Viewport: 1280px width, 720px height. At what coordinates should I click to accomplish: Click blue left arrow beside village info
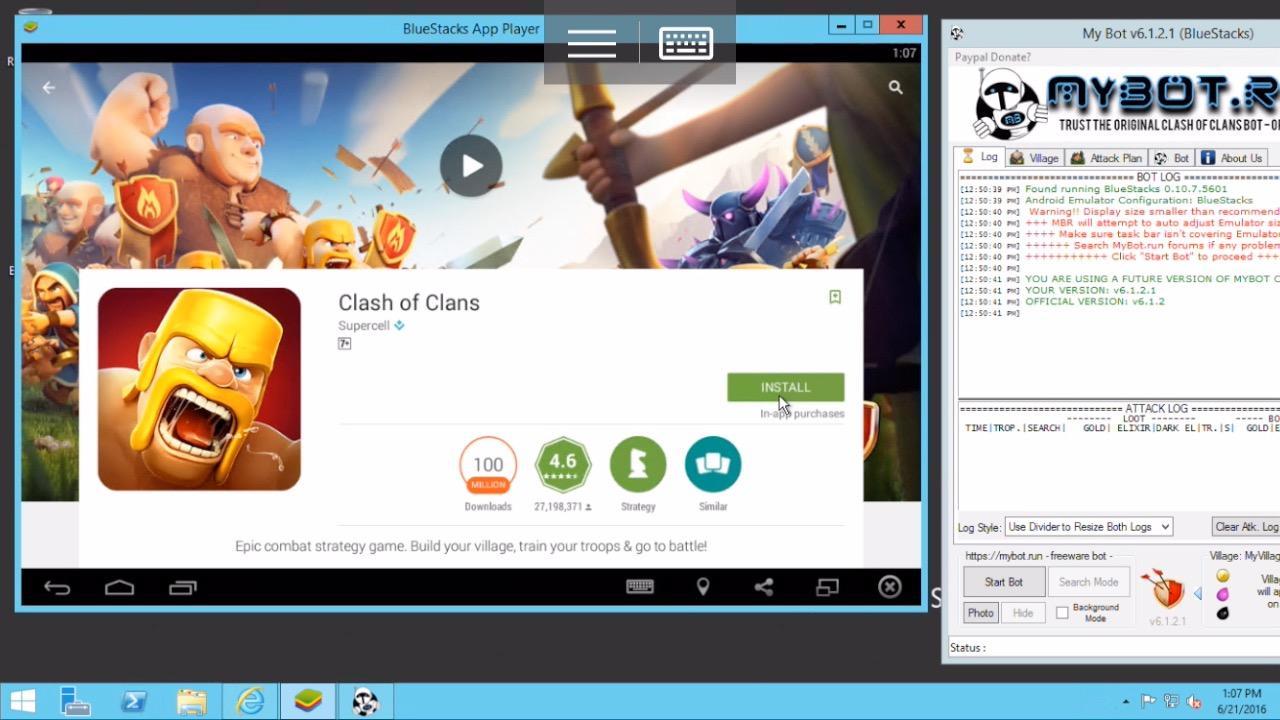tap(1198, 594)
